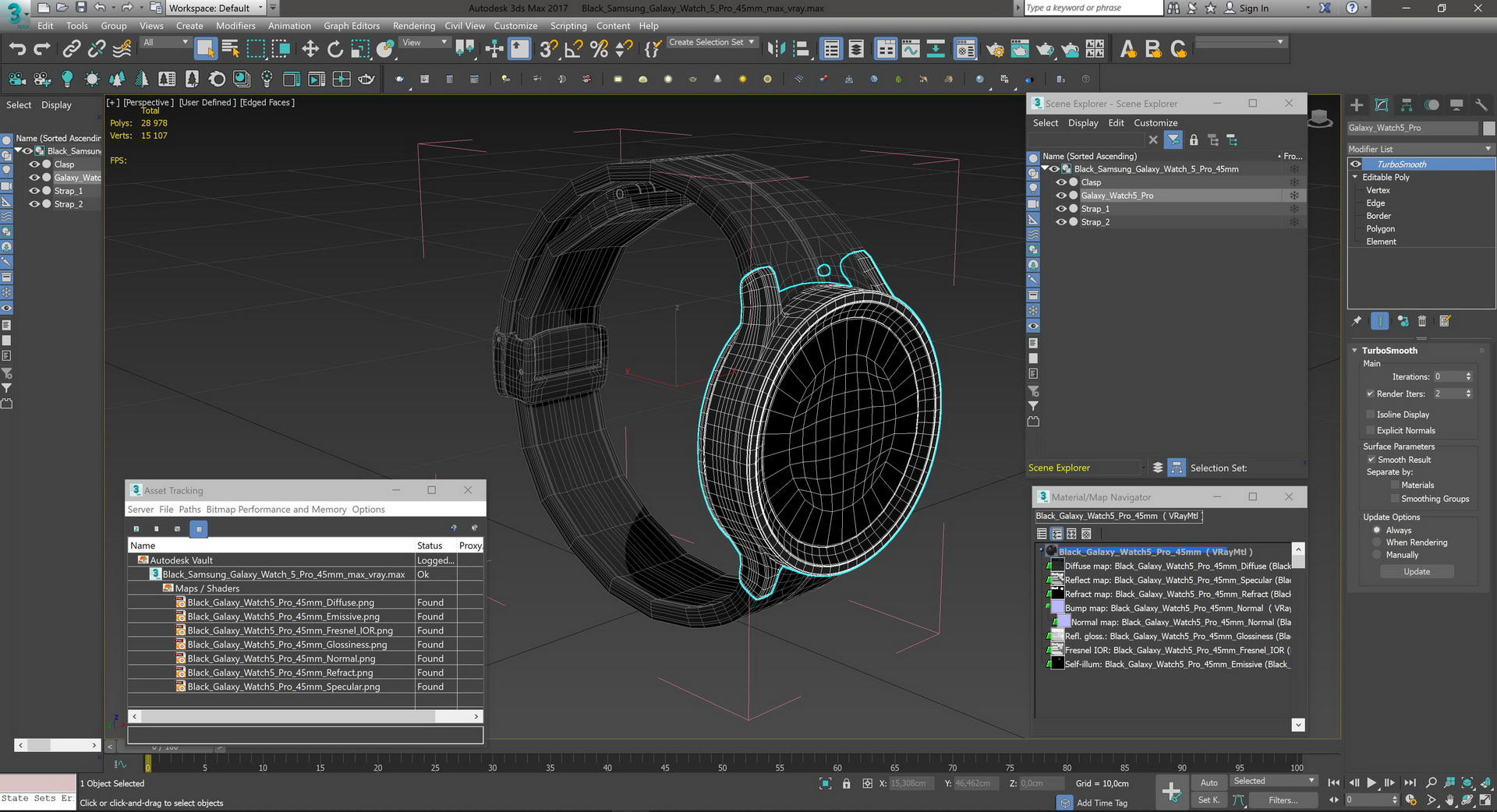Click the time slider handle at frame 0

[x=147, y=764]
